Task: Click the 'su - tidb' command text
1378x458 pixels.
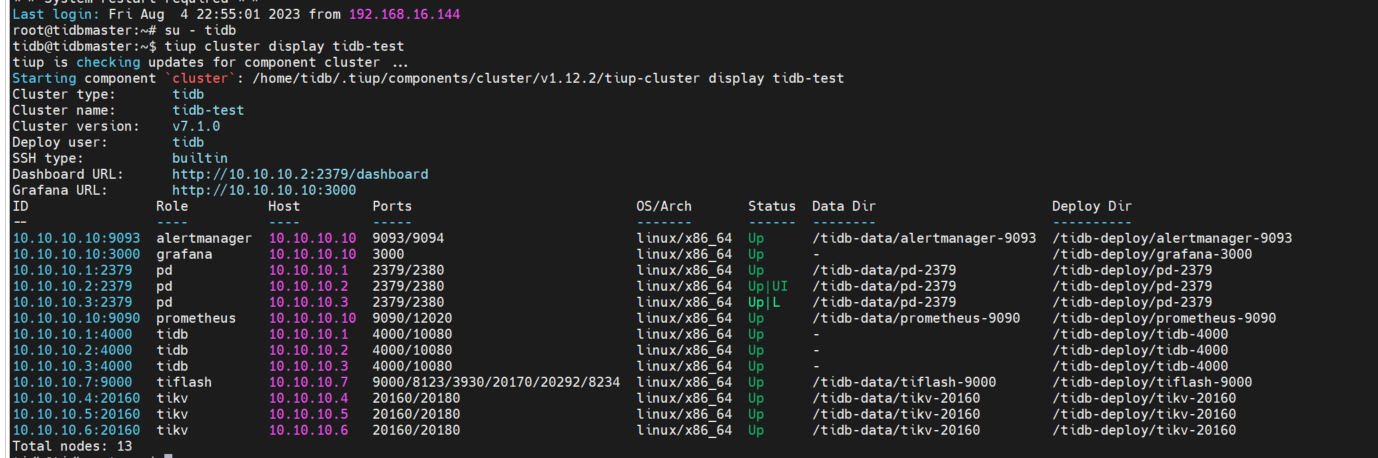Action: tap(200, 30)
